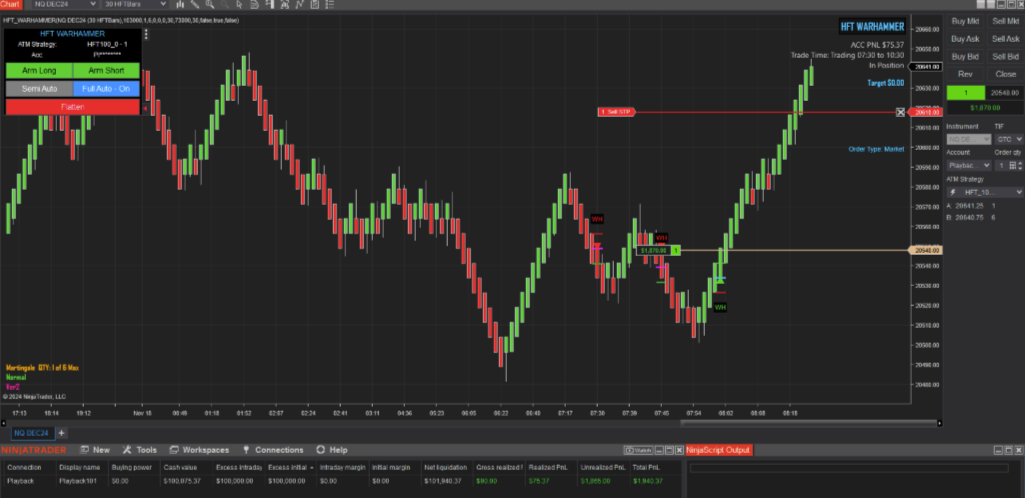The image size is (1025, 498).
Task: Click the Sell Ask button
Action: click(1005, 39)
